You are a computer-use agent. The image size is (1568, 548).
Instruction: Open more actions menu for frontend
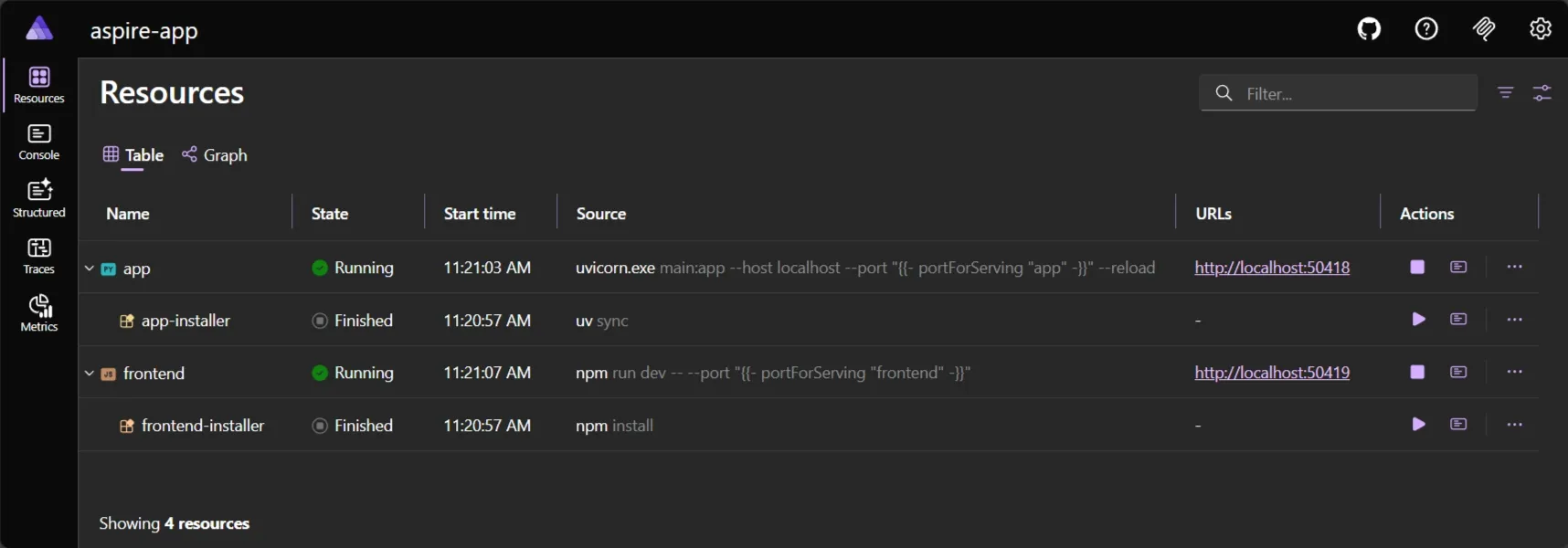point(1514,372)
